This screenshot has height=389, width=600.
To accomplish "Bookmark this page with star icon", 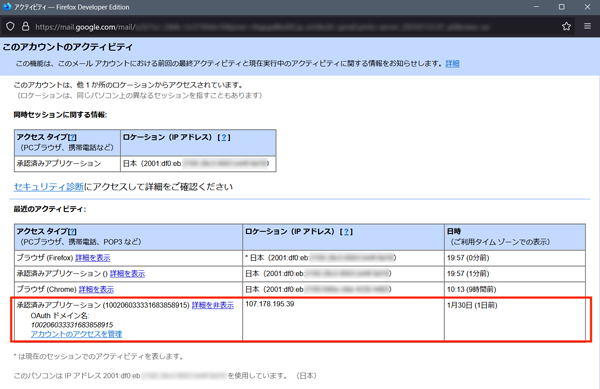I will point(566,26).
